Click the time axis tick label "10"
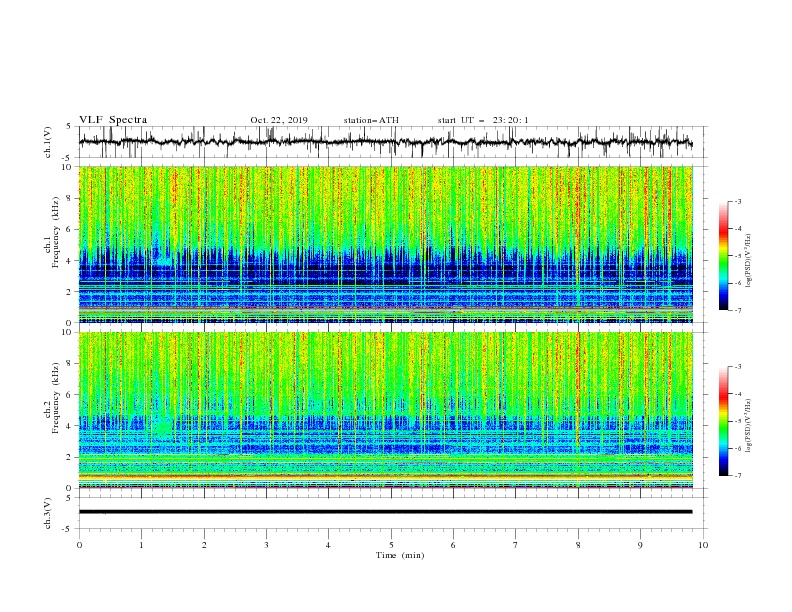792x612 pixels. pos(703,545)
